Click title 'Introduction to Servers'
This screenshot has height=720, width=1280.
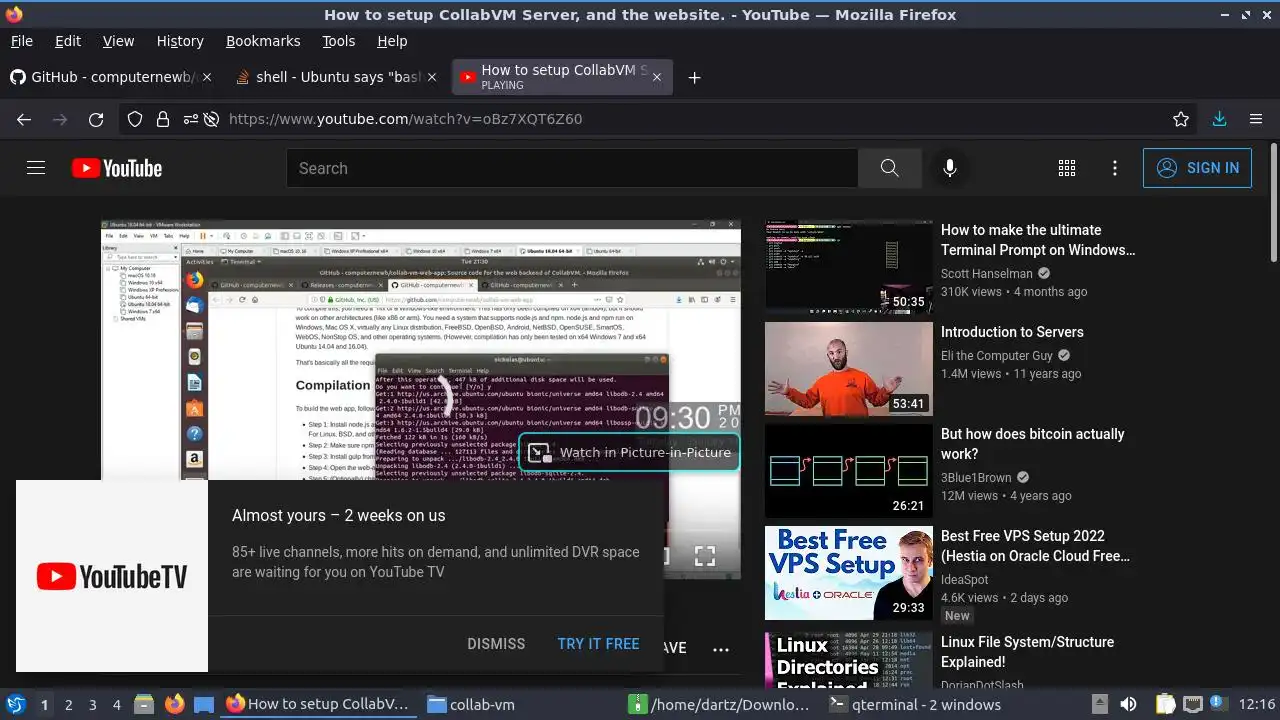(x=1012, y=332)
